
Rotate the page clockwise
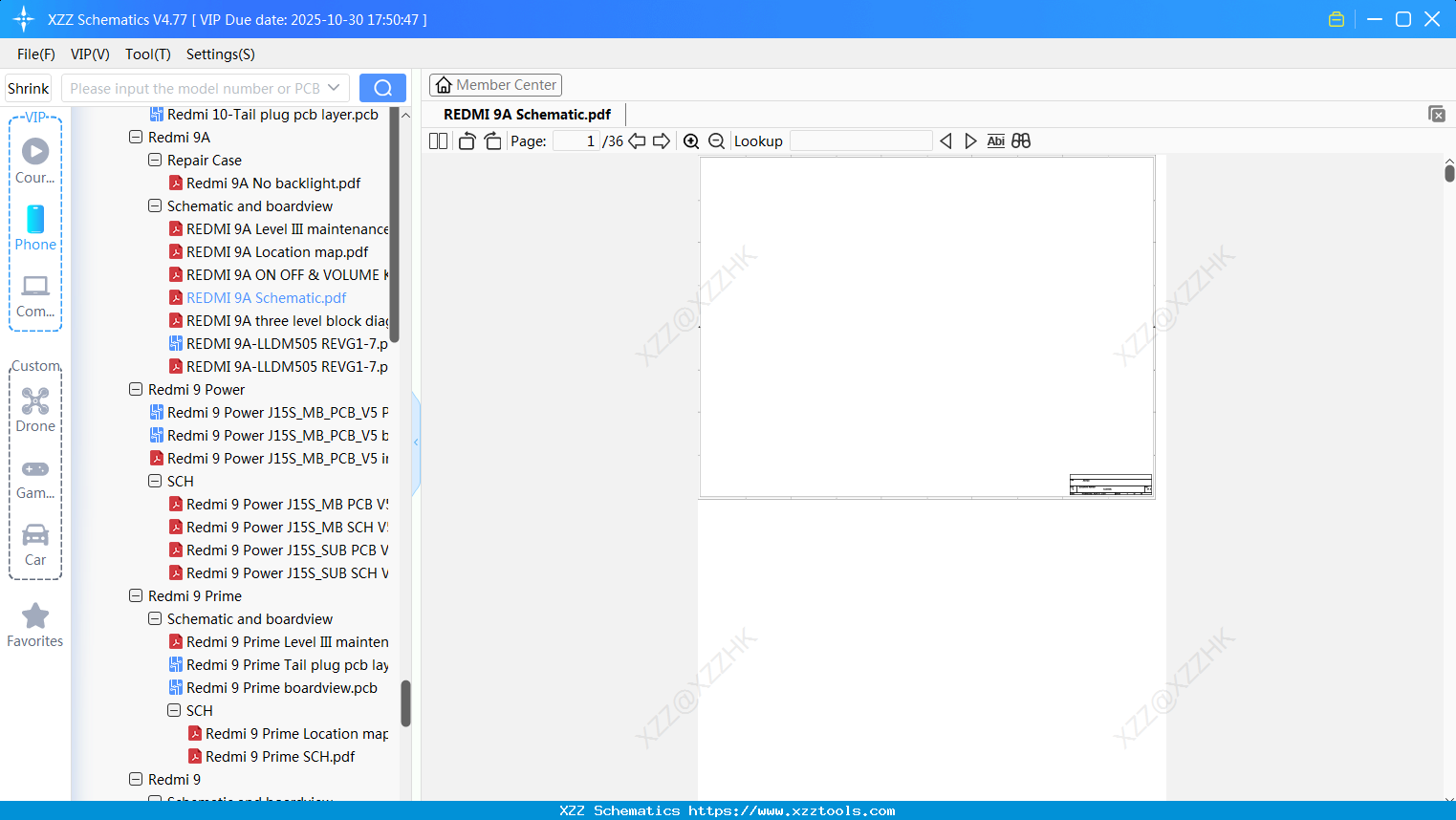point(492,141)
